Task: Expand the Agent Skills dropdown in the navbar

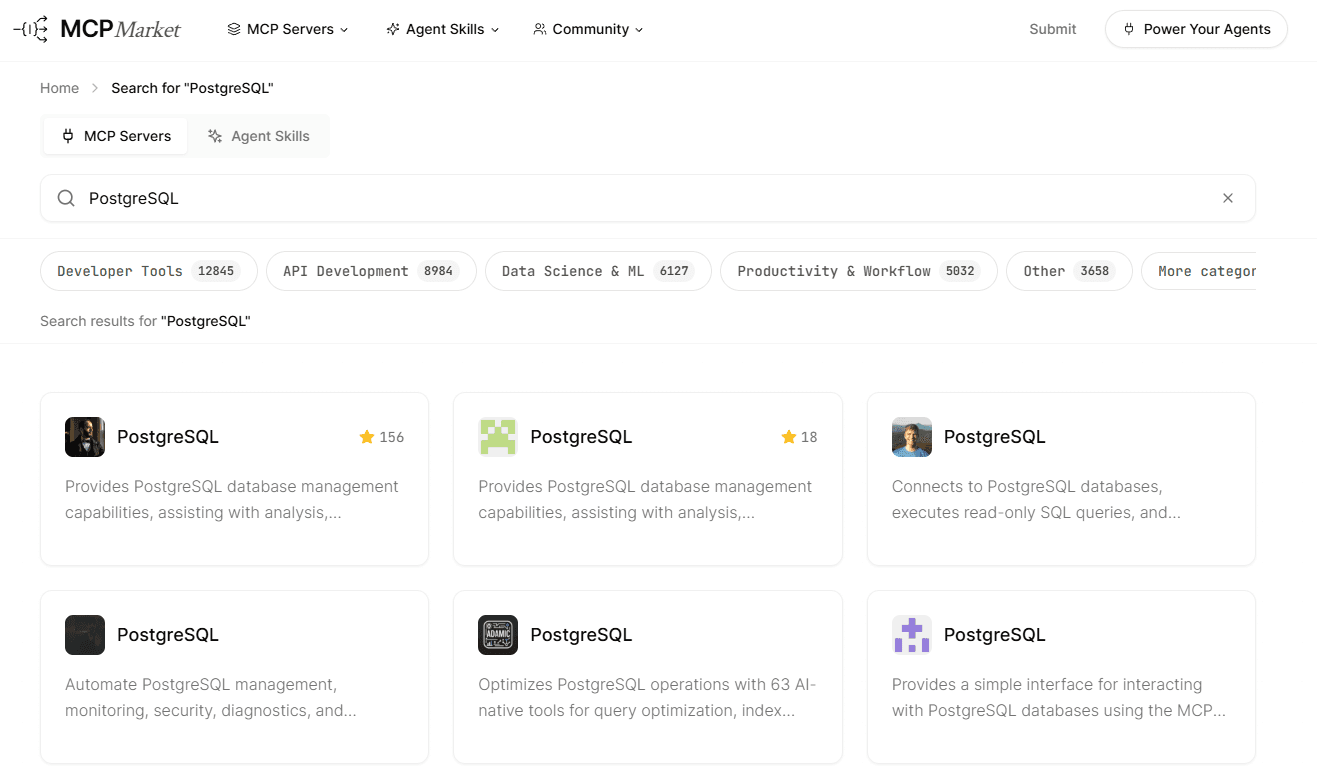Action: [x=442, y=29]
